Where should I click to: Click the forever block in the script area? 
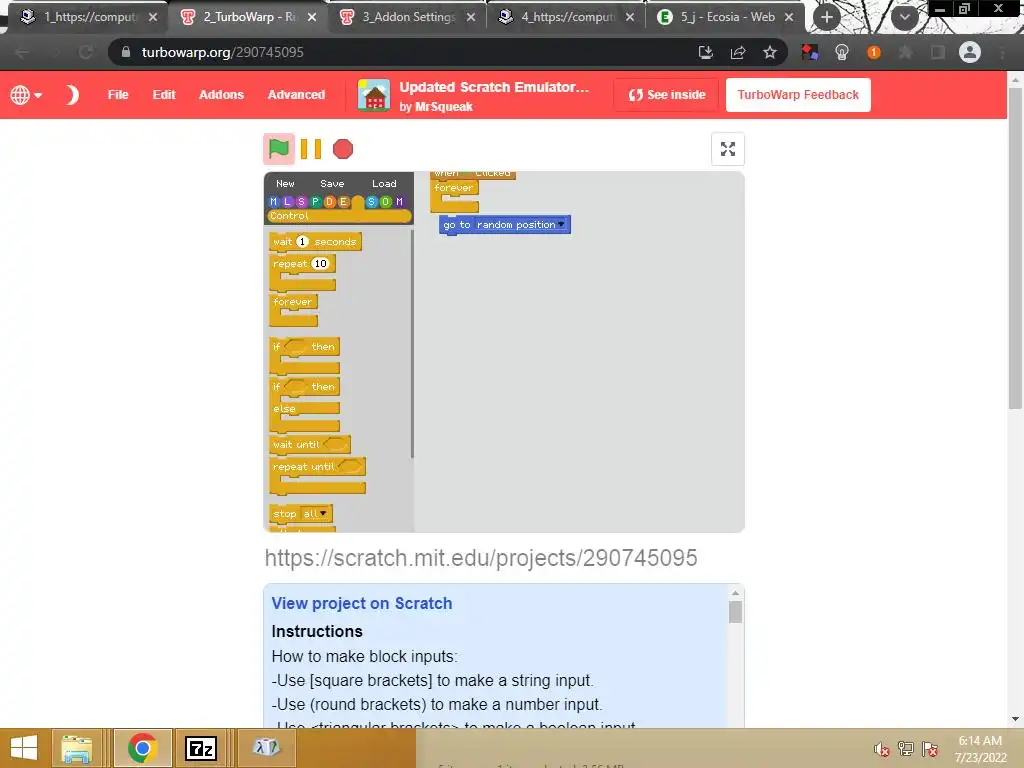point(454,196)
